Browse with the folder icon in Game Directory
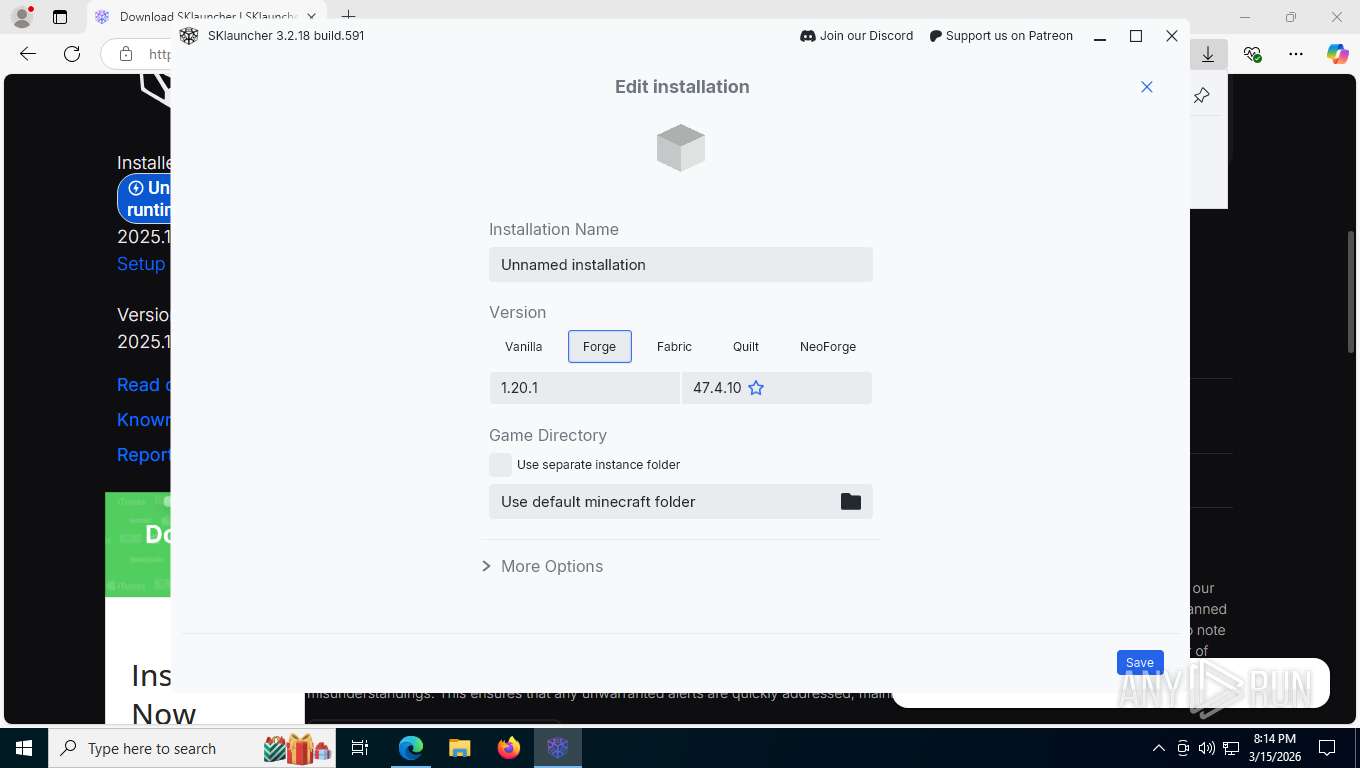 (851, 502)
